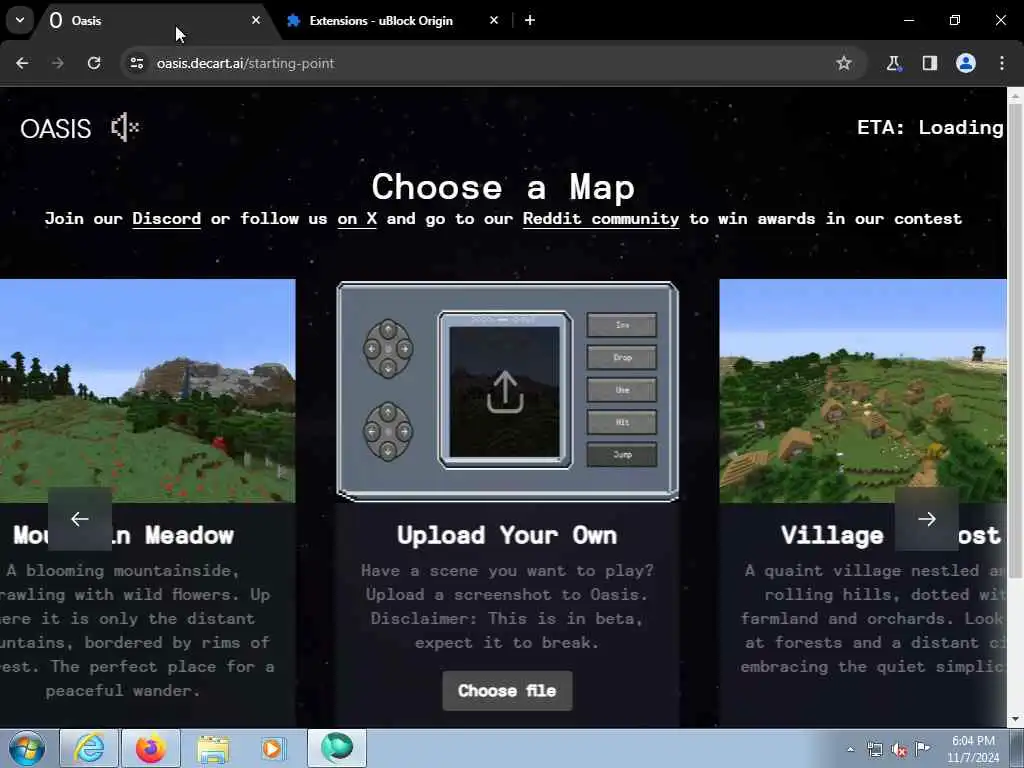The image size is (1024, 768).
Task: Open Internet Explorer from the taskbar
Action: (89, 748)
